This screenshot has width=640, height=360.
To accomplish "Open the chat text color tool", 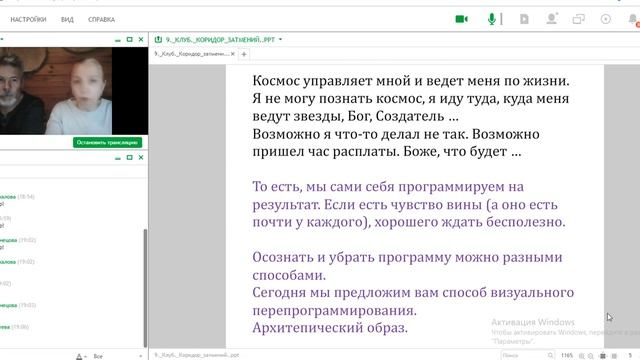I will 80,356.
